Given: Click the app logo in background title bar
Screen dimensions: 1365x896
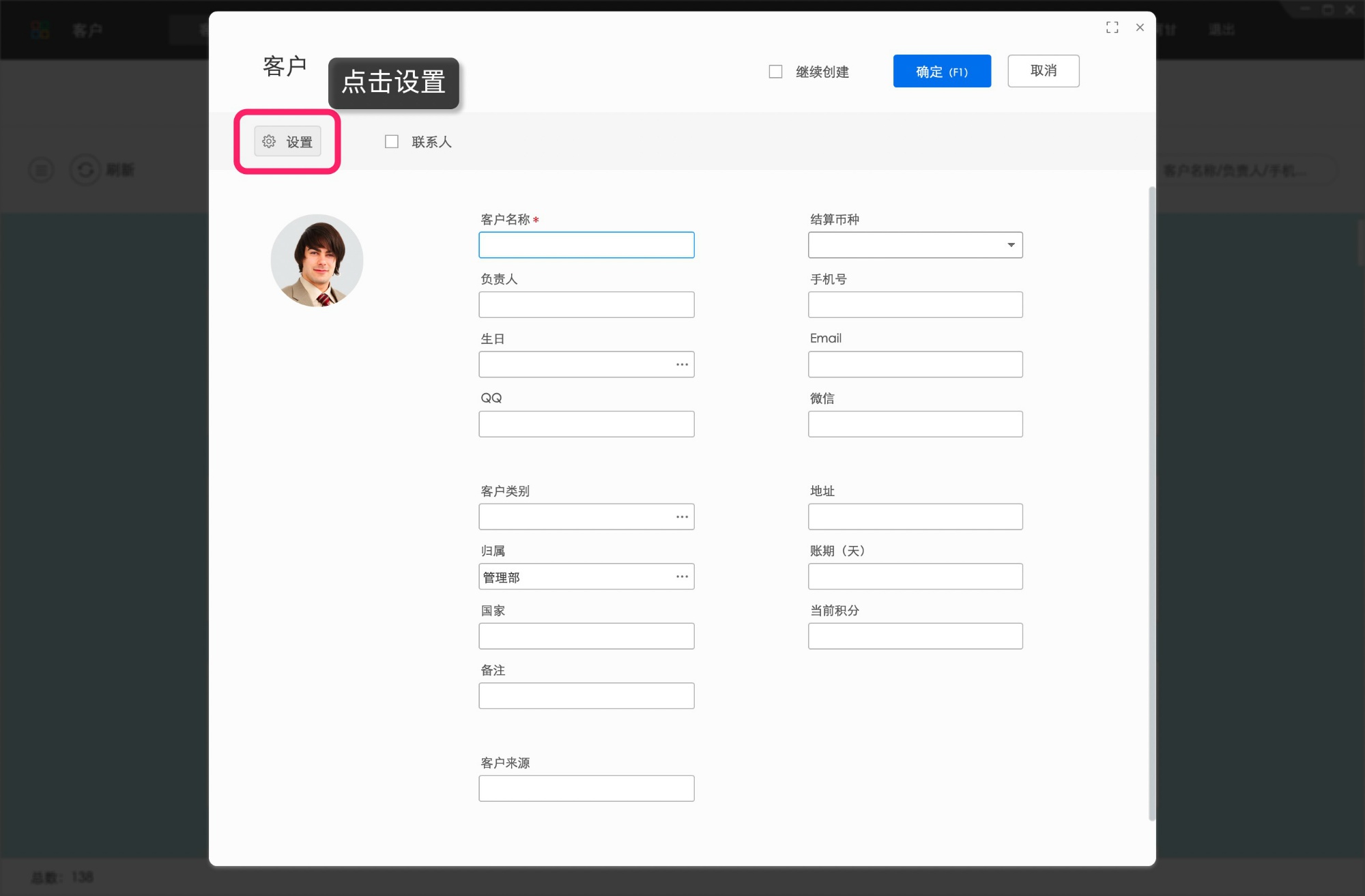Looking at the screenshot, I should [40, 30].
